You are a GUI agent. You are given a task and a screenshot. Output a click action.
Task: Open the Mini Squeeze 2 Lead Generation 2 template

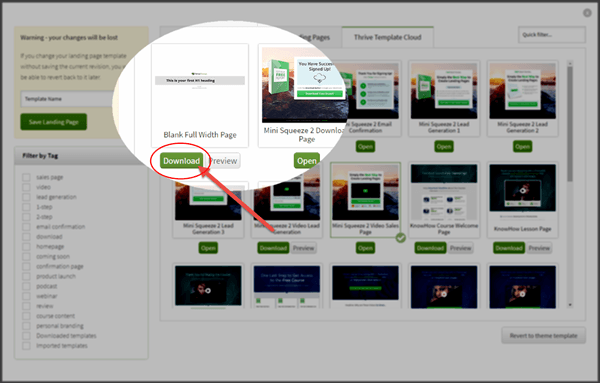pyautogui.click(x=522, y=147)
